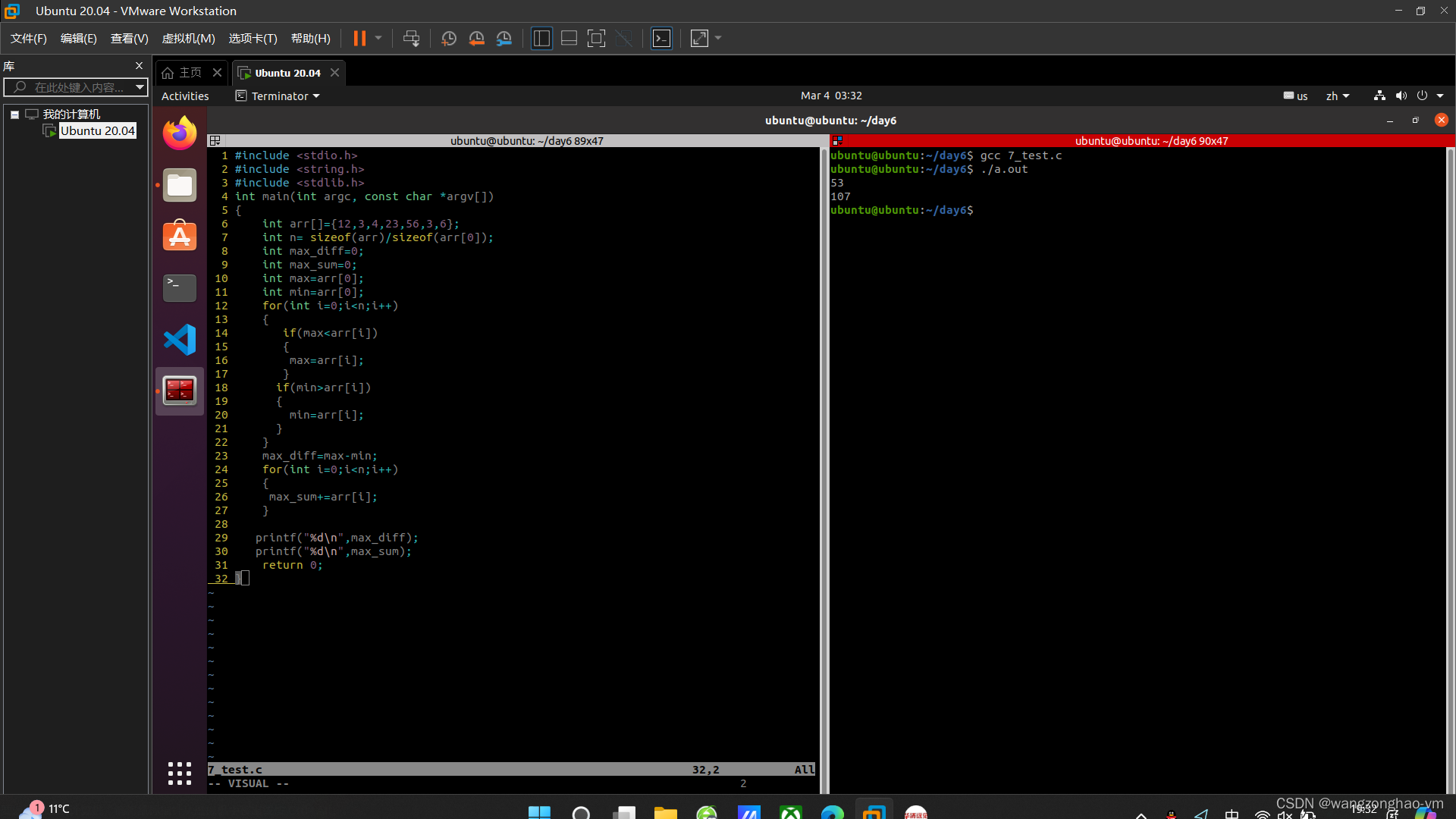The width and height of the screenshot is (1456, 819).
Task: Click the library search input field
Action: pos(76,87)
